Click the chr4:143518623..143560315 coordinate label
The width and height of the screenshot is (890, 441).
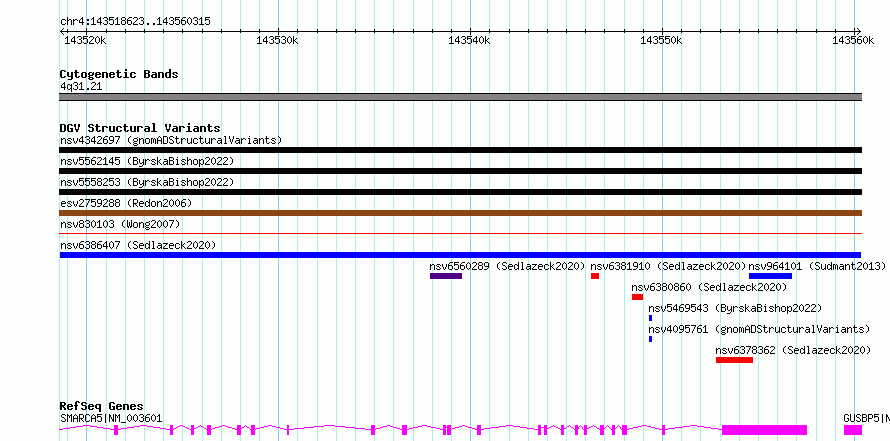pos(135,22)
